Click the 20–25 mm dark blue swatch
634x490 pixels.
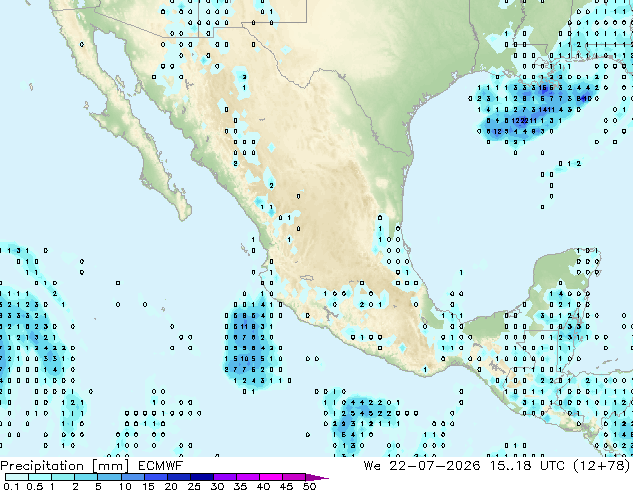coord(178,477)
